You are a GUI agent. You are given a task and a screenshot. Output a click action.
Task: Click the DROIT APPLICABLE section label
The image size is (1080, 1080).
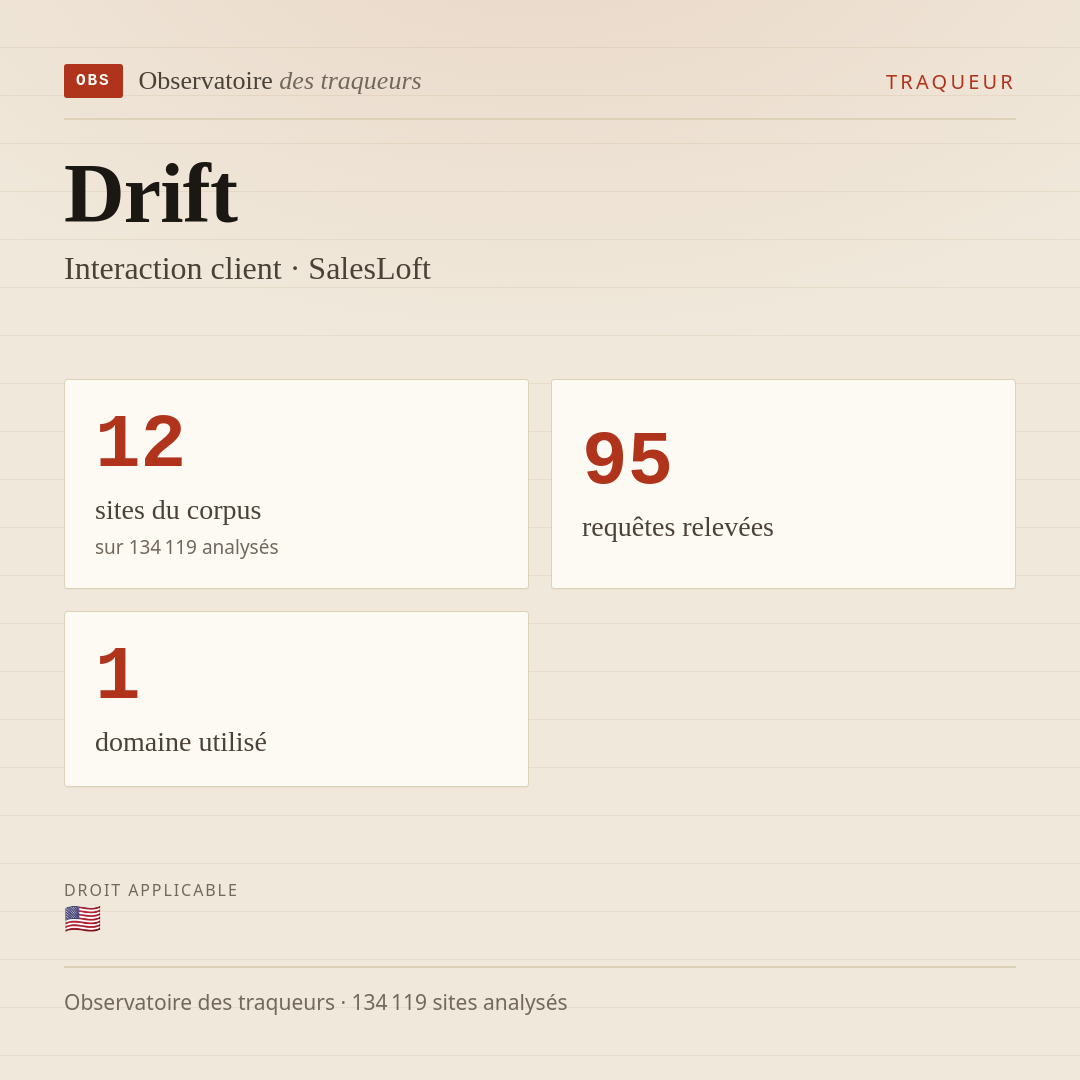(x=151, y=891)
